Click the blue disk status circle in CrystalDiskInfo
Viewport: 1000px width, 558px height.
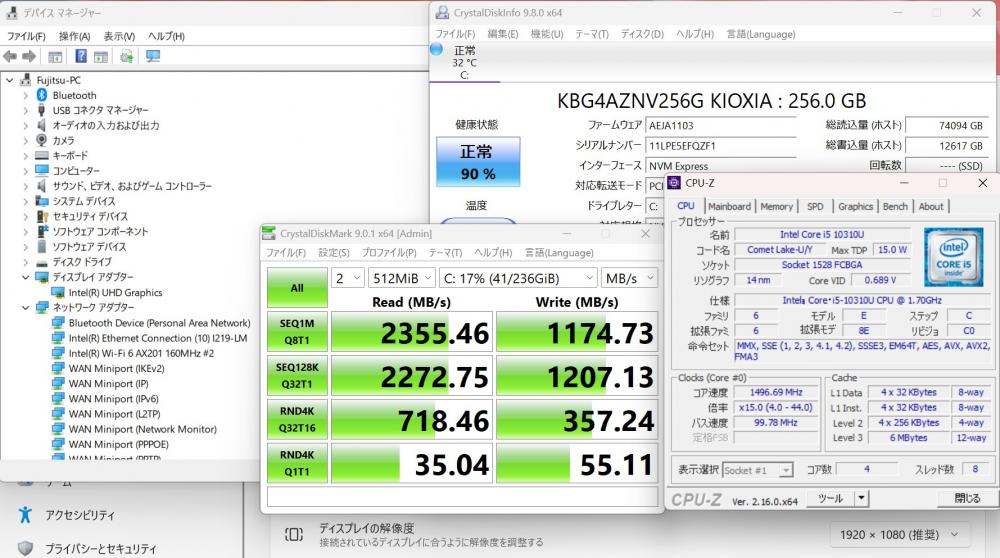437,49
